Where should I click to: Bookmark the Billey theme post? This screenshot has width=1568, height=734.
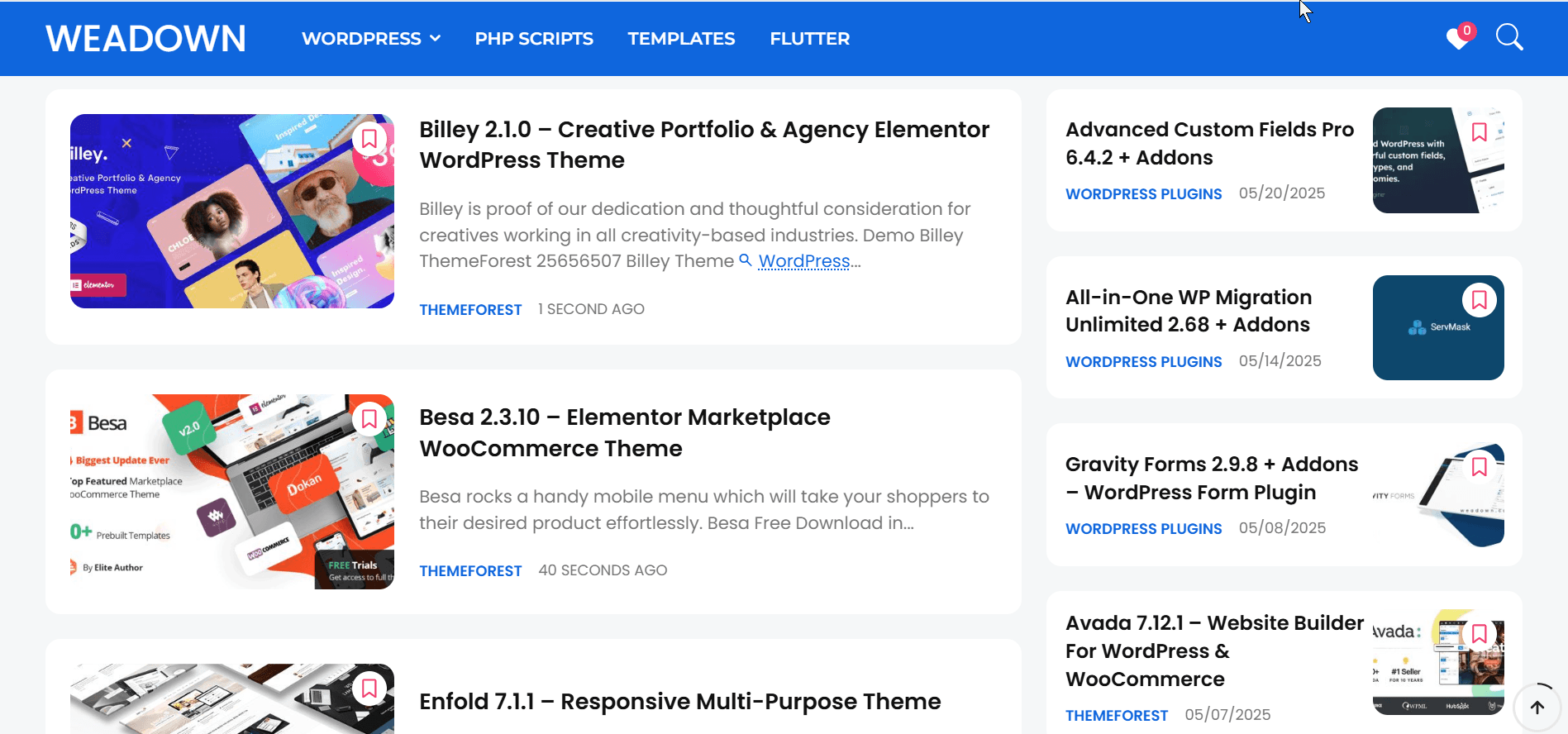(x=369, y=139)
